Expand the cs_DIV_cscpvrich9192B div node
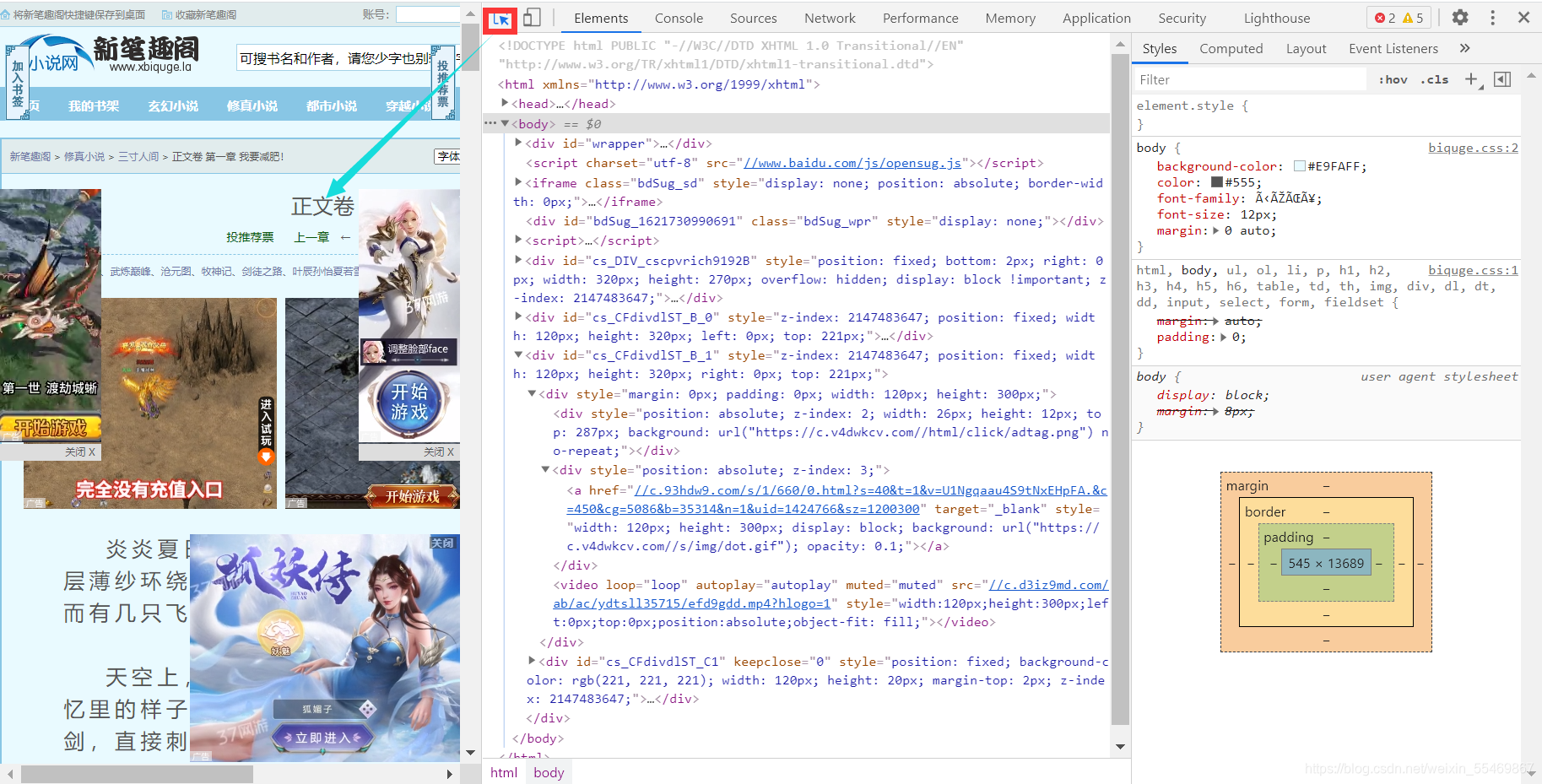1542x784 pixels. (x=519, y=260)
